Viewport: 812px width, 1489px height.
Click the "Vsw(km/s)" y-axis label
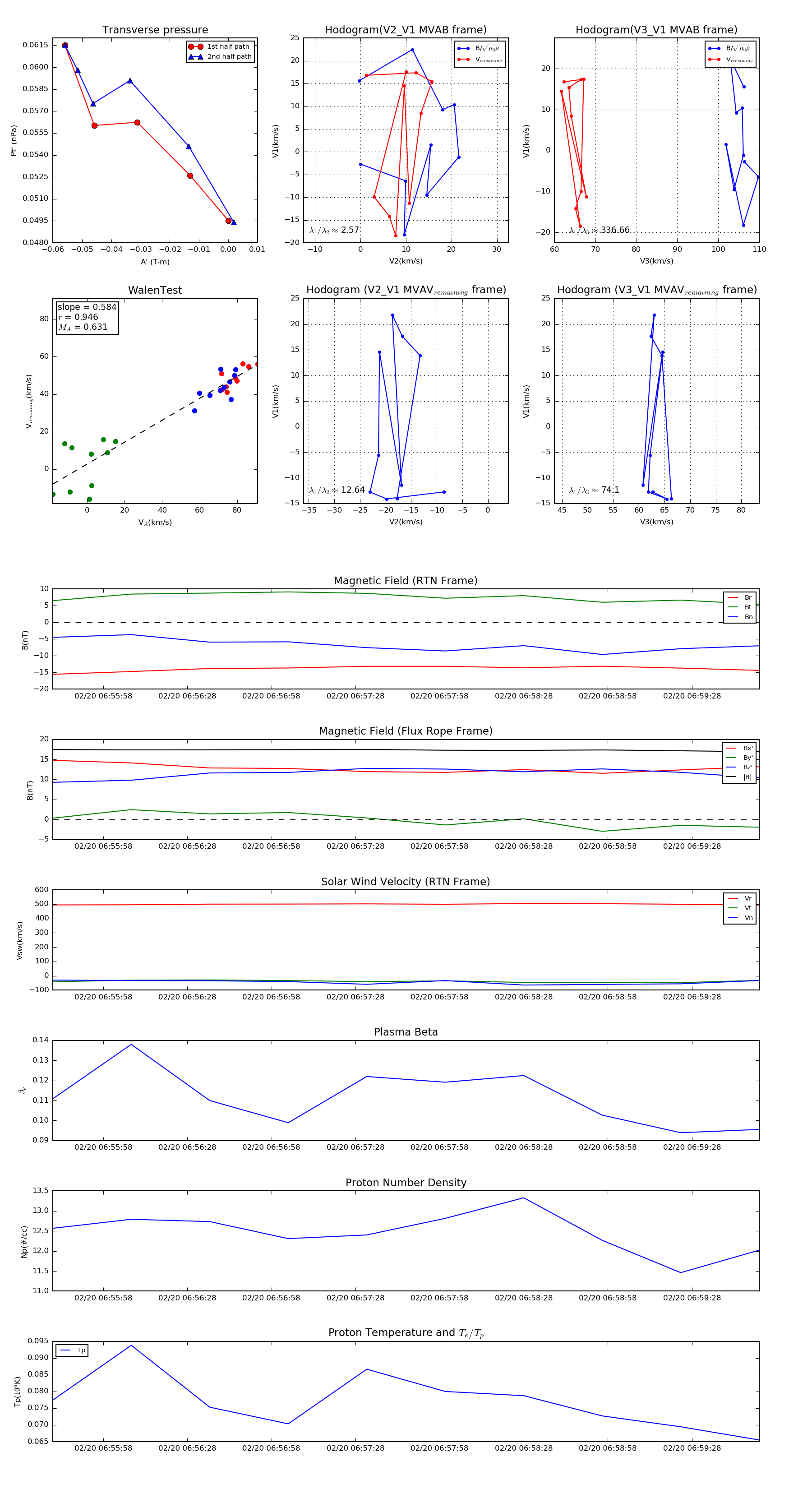[20, 940]
